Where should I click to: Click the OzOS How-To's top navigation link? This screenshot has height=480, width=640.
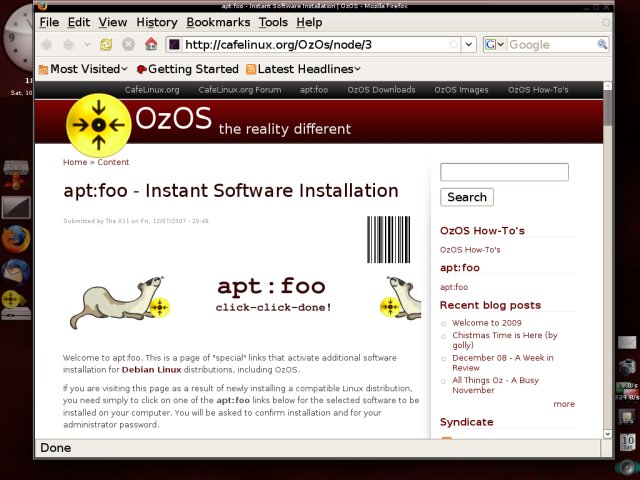coord(538,90)
